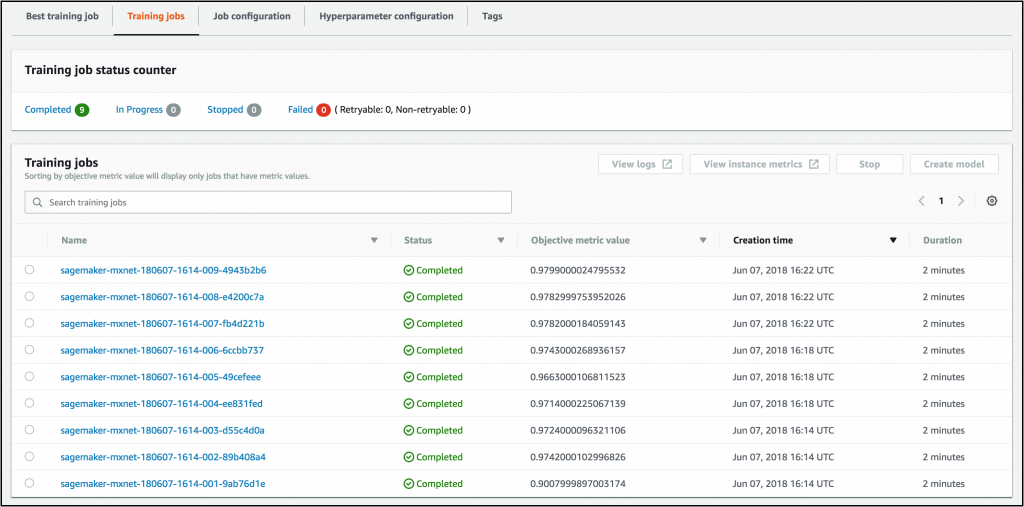Open job sagemaker-mxnet-180607-1614-004-ee831fed

(161, 404)
